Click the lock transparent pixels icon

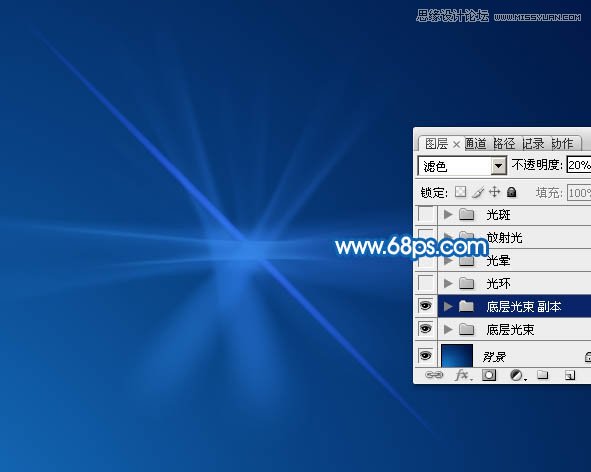460,192
